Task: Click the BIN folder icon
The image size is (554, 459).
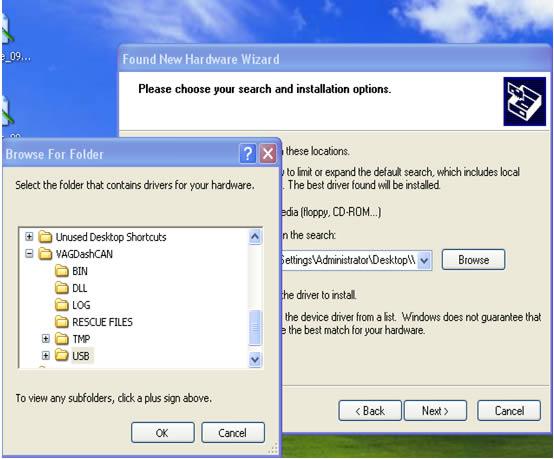Action: (62, 271)
